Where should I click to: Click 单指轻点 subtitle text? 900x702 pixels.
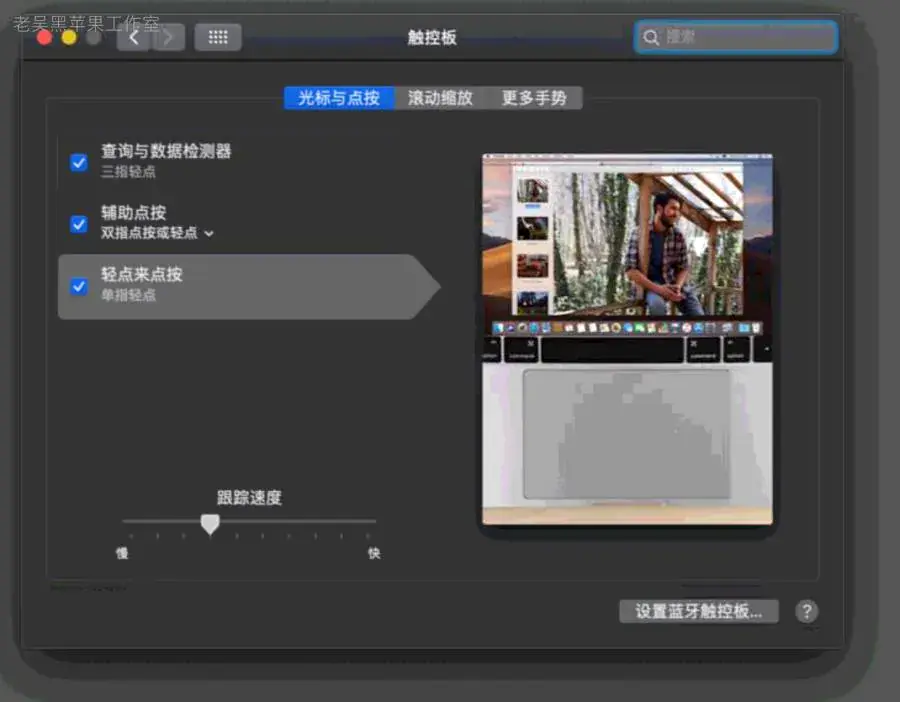(128, 295)
